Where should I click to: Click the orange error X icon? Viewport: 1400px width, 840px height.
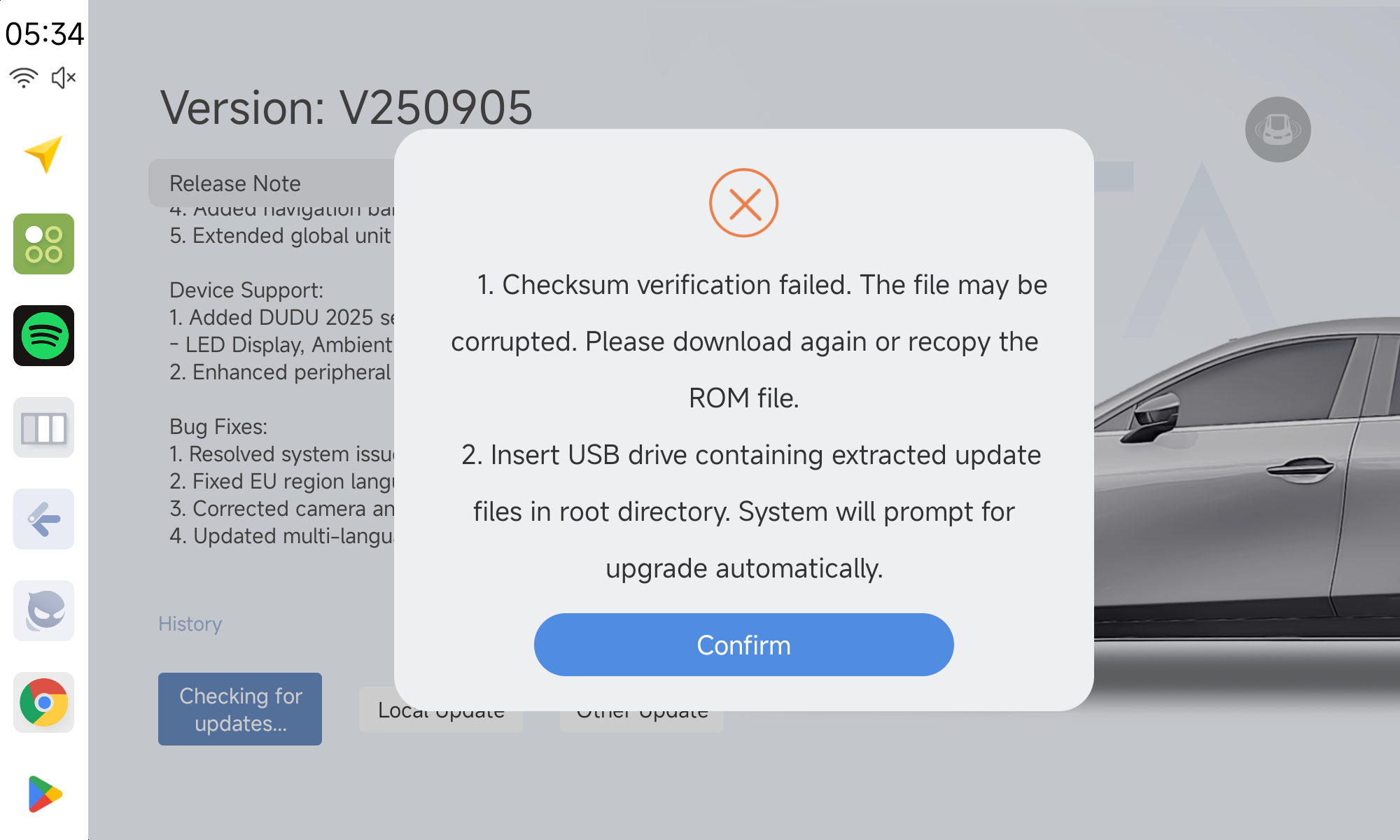(743, 203)
